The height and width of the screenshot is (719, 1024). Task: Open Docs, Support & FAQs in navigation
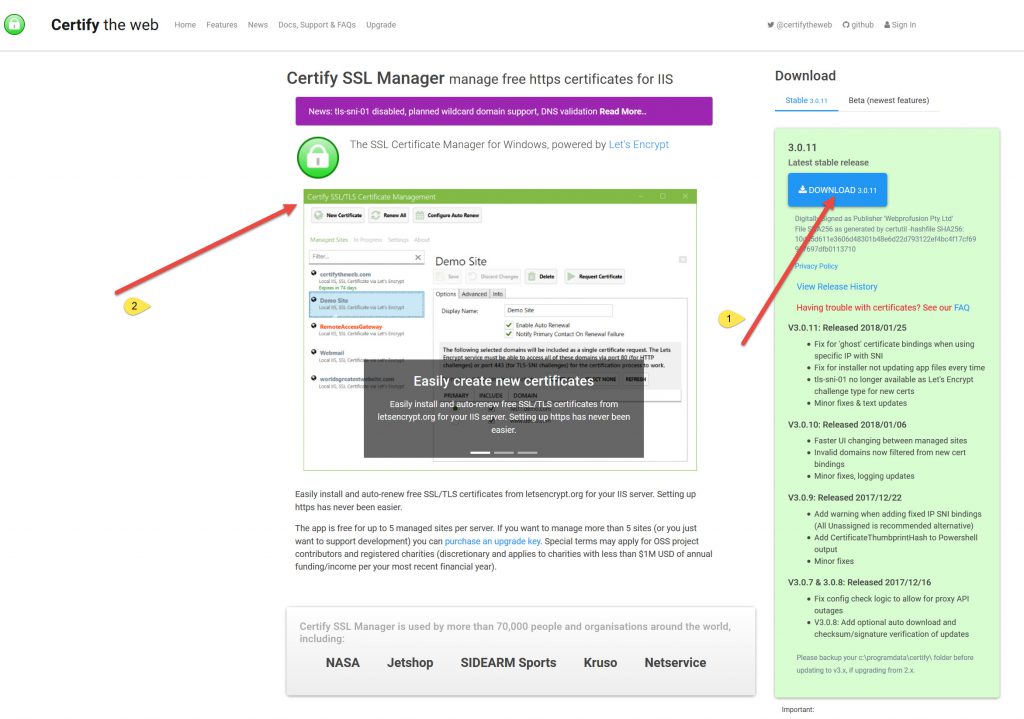317,25
